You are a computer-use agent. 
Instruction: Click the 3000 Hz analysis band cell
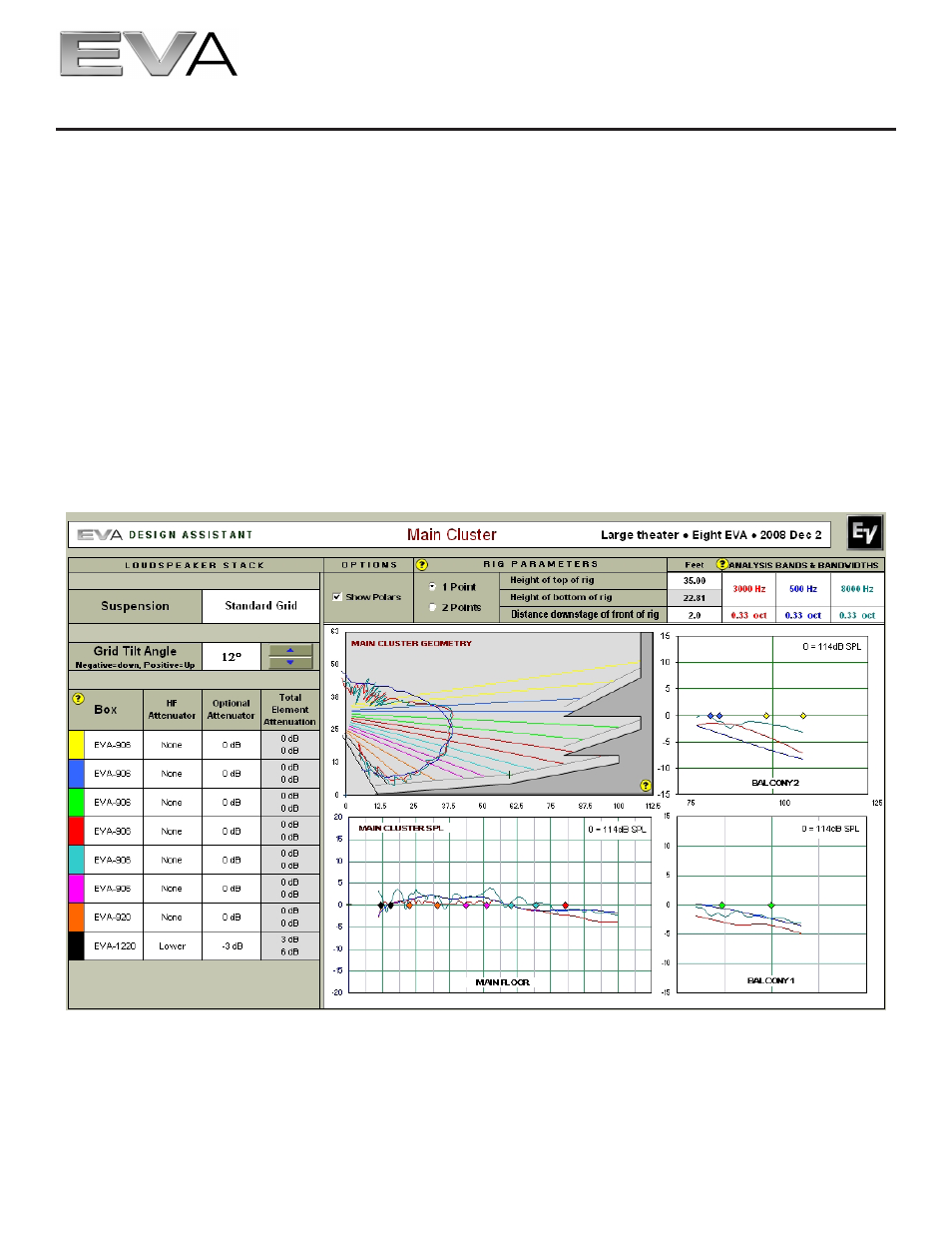749,589
